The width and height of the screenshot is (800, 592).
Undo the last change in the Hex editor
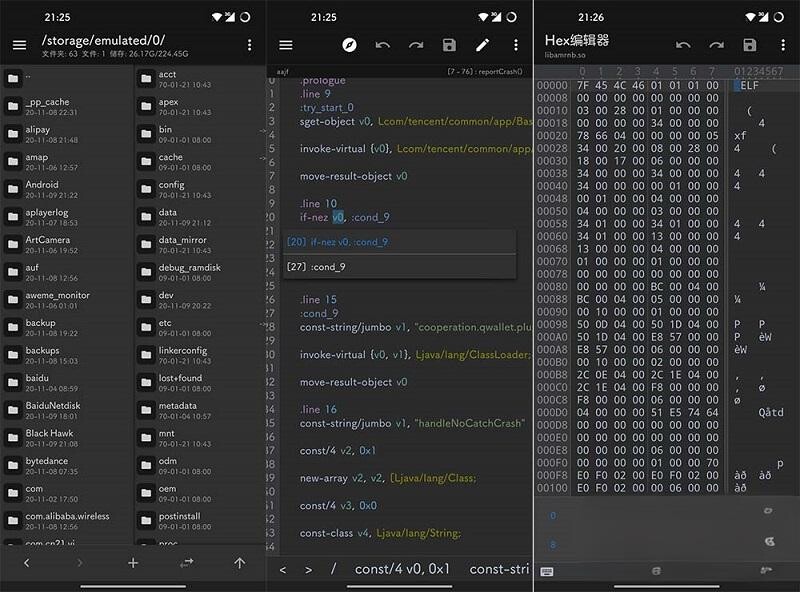(x=683, y=45)
